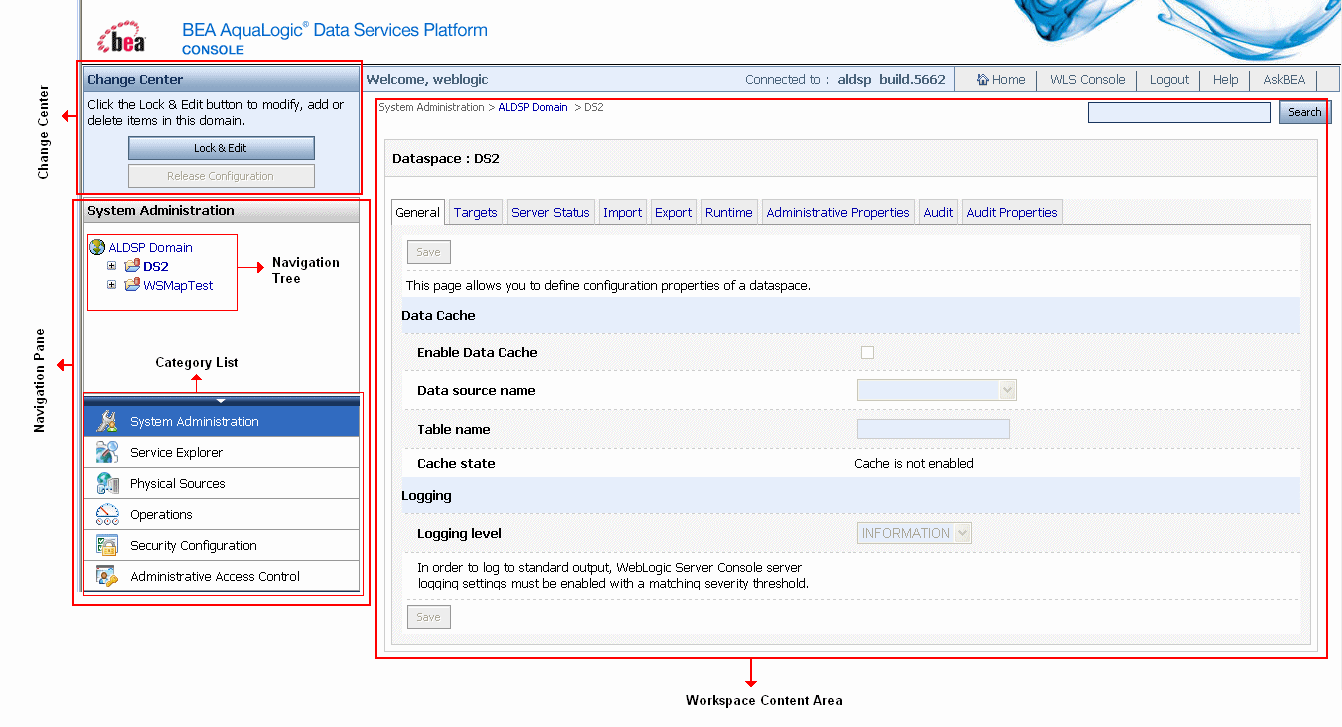Click the Security Configuration icon
1342x727 pixels.
[x=107, y=546]
